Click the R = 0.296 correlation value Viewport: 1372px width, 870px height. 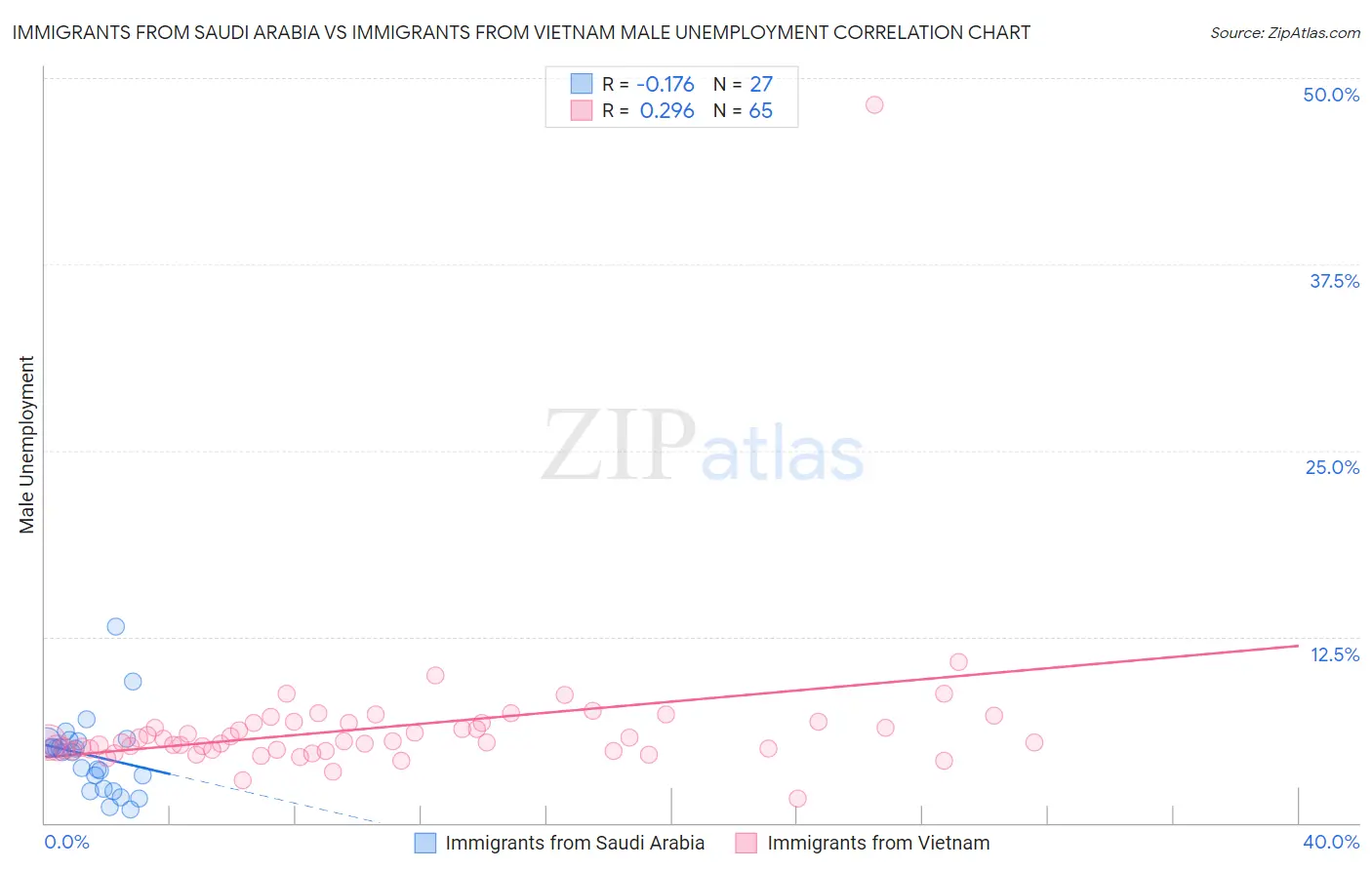648,110
